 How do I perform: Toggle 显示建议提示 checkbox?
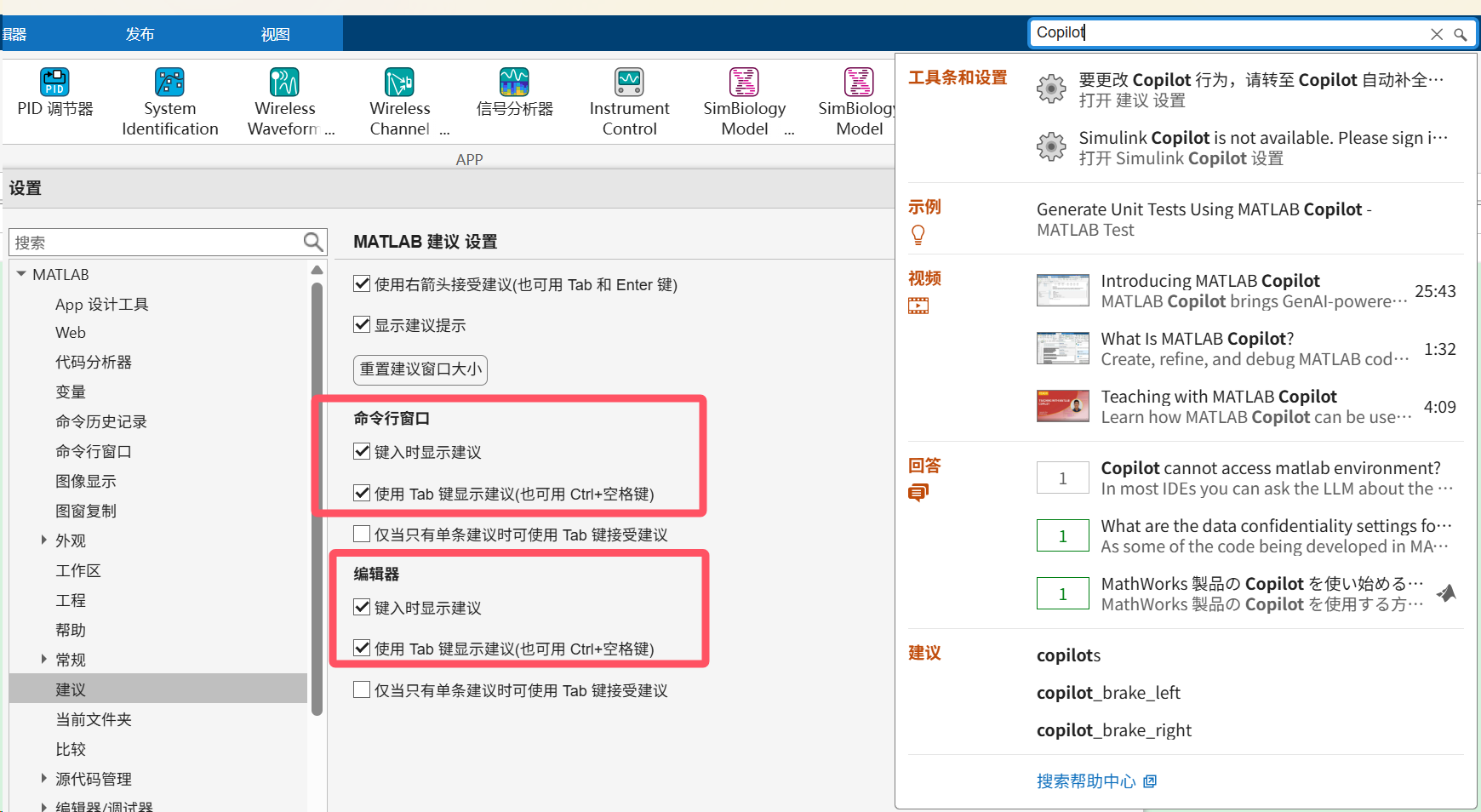[362, 324]
